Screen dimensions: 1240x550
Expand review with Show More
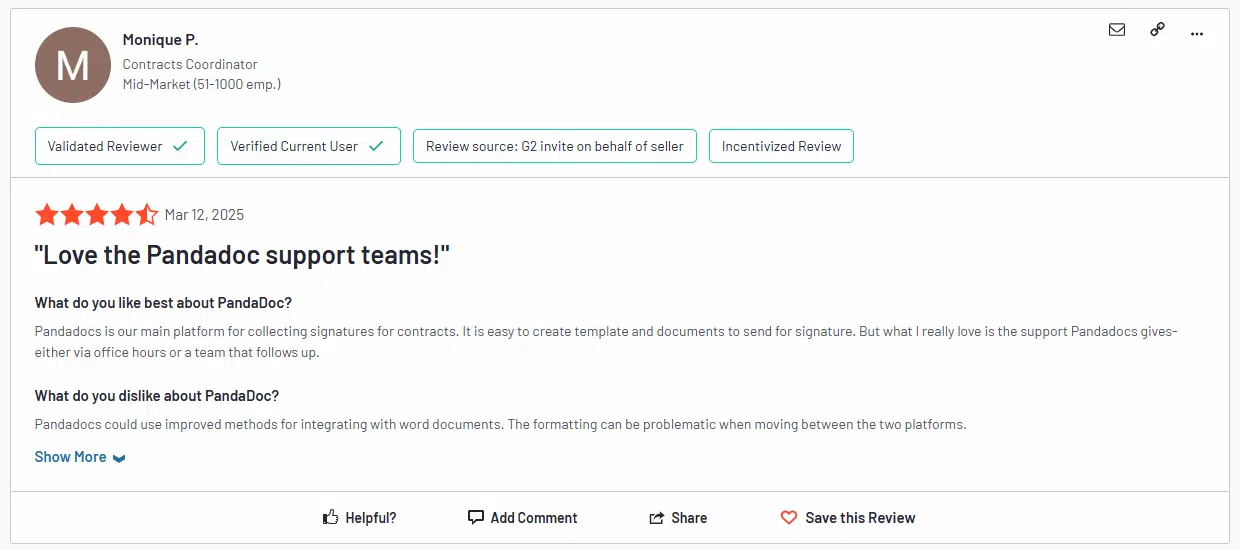click(x=80, y=457)
